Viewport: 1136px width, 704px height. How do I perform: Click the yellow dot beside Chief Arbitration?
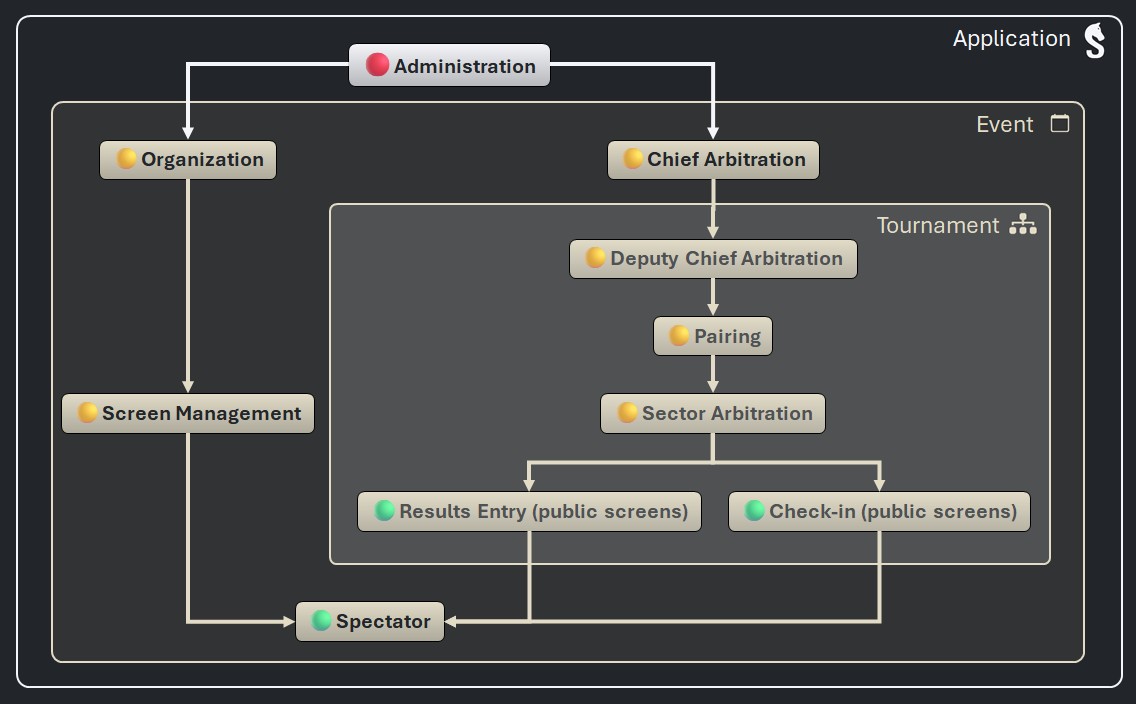[x=633, y=159]
